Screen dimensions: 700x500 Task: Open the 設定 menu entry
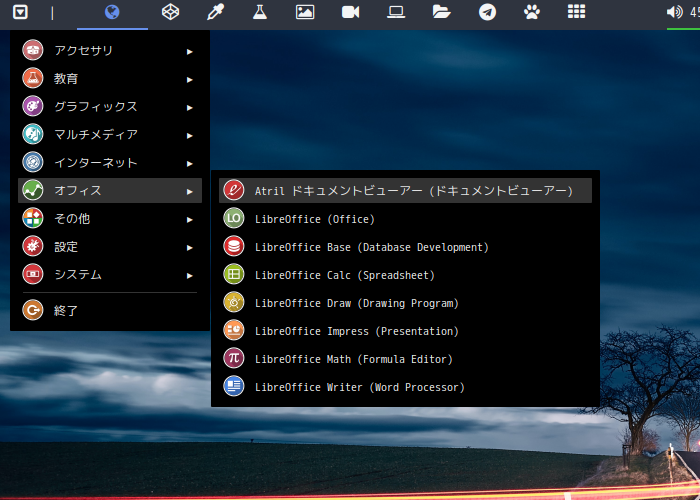pos(110,246)
